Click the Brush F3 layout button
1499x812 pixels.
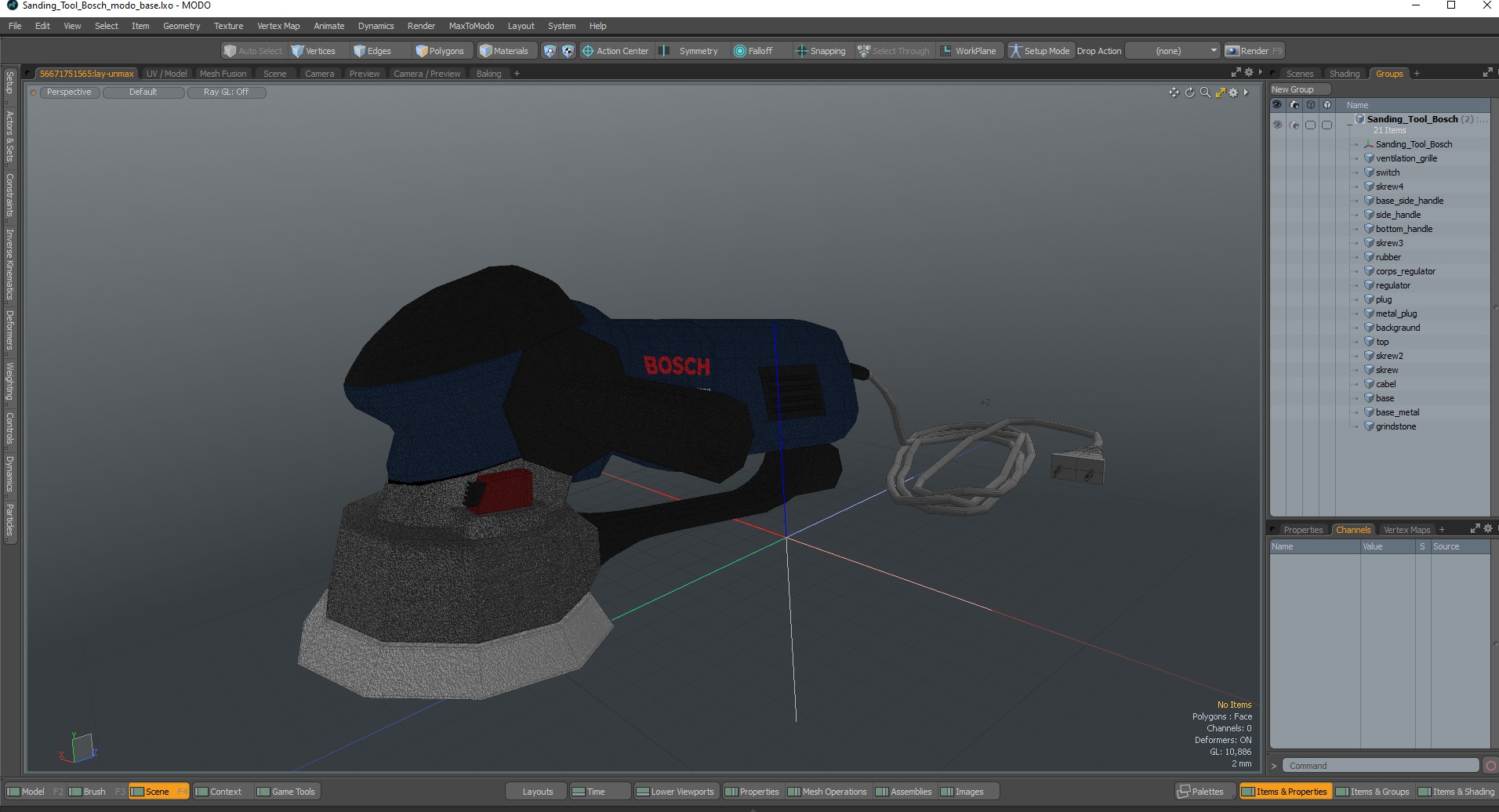tap(96, 792)
